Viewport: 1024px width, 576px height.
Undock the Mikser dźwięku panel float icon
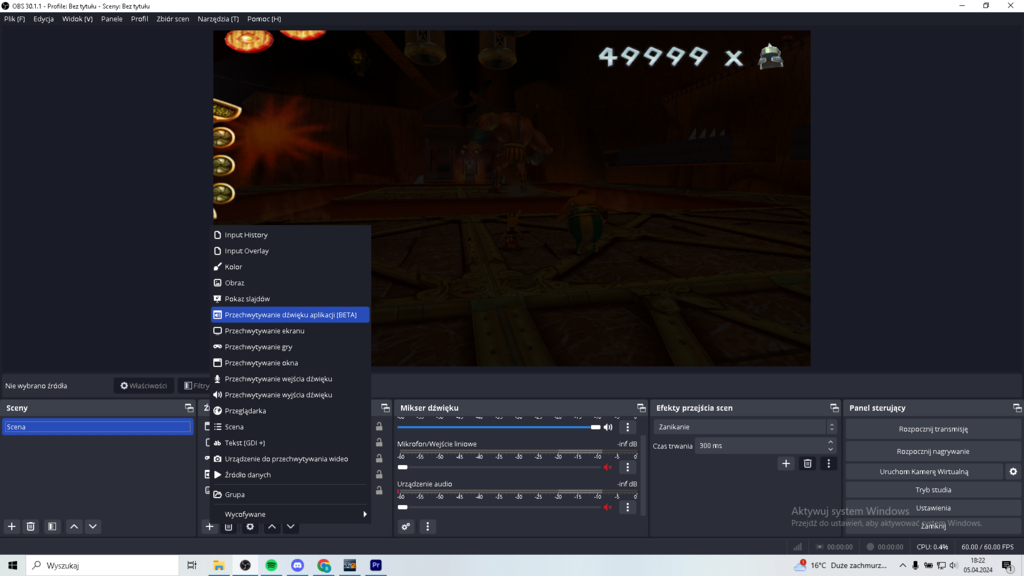[x=641, y=408]
